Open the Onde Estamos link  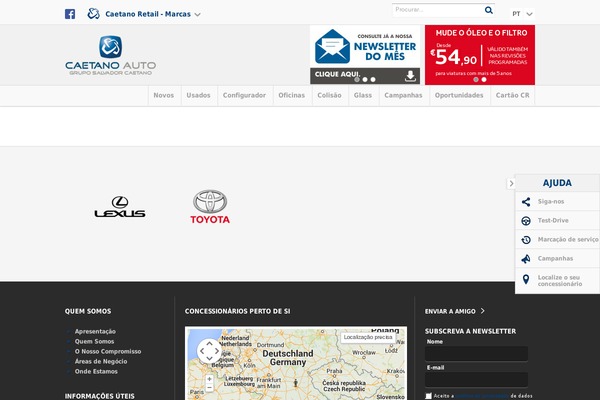pyautogui.click(x=96, y=371)
